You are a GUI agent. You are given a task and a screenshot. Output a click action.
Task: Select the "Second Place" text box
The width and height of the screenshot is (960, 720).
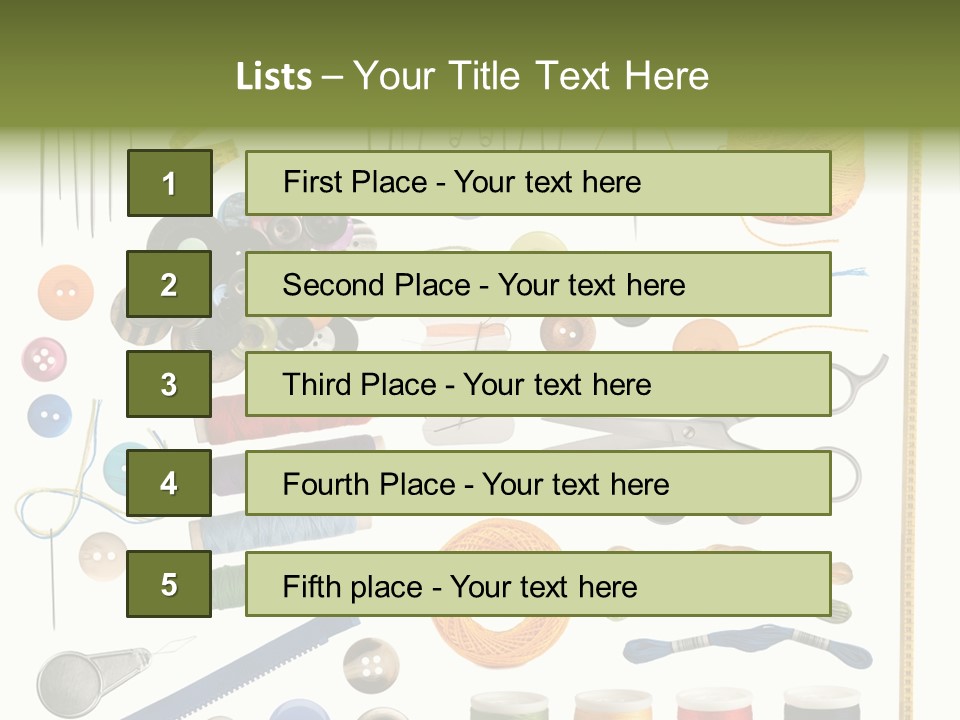click(538, 284)
